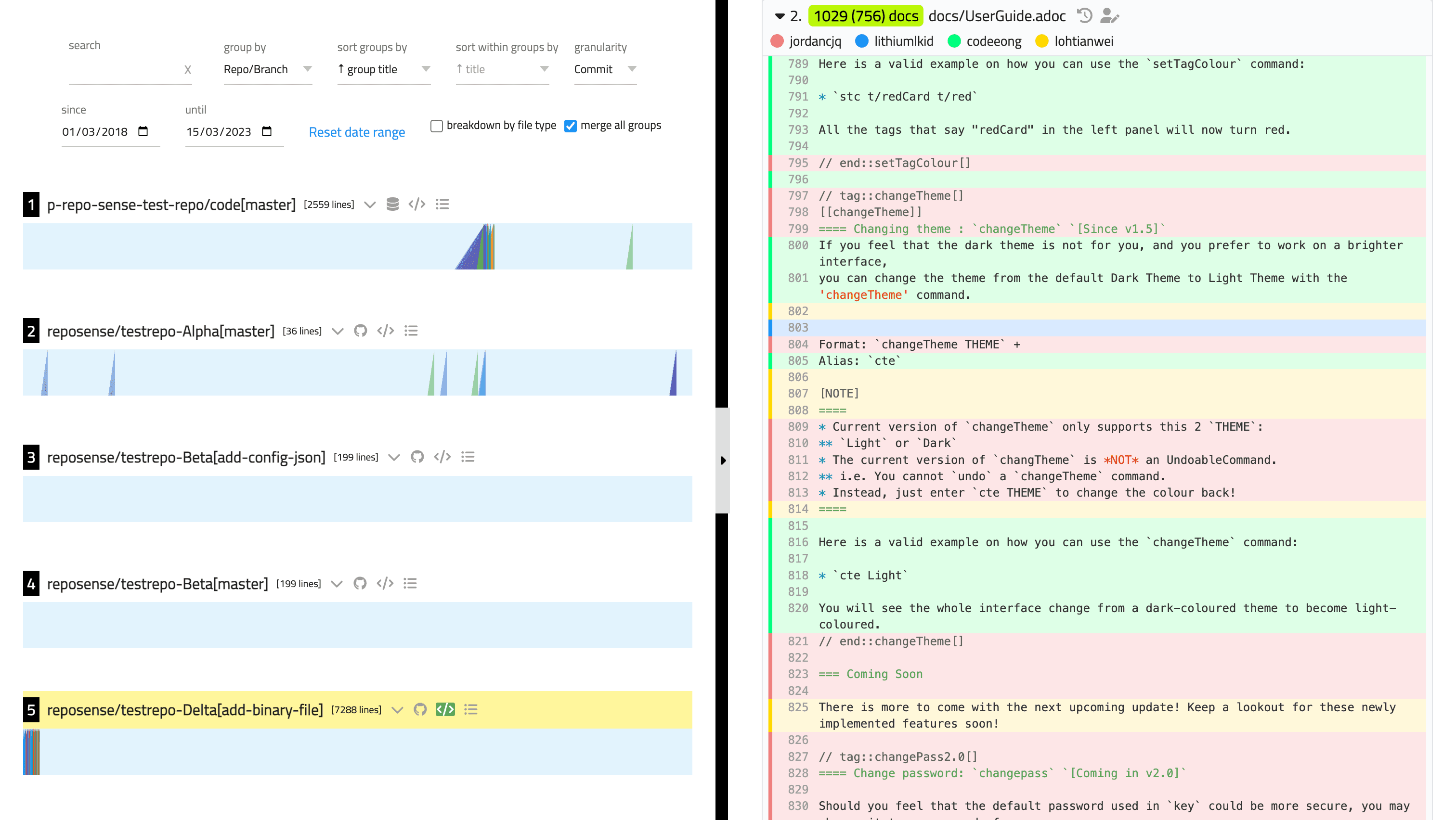
Task: Clear search with X button
Action: [x=188, y=69]
